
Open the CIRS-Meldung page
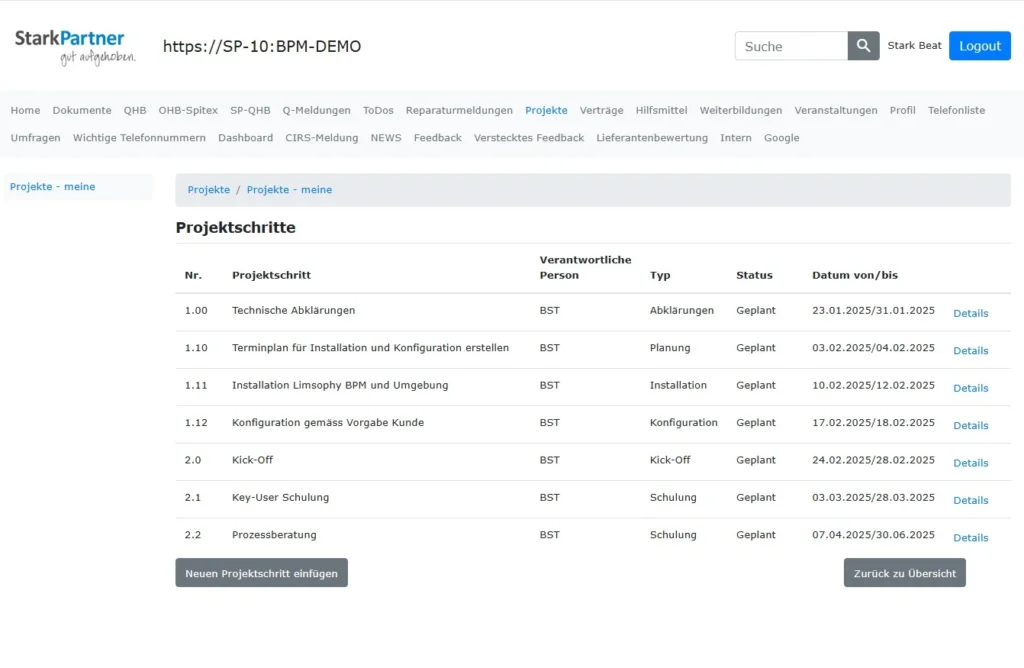(322, 138)
